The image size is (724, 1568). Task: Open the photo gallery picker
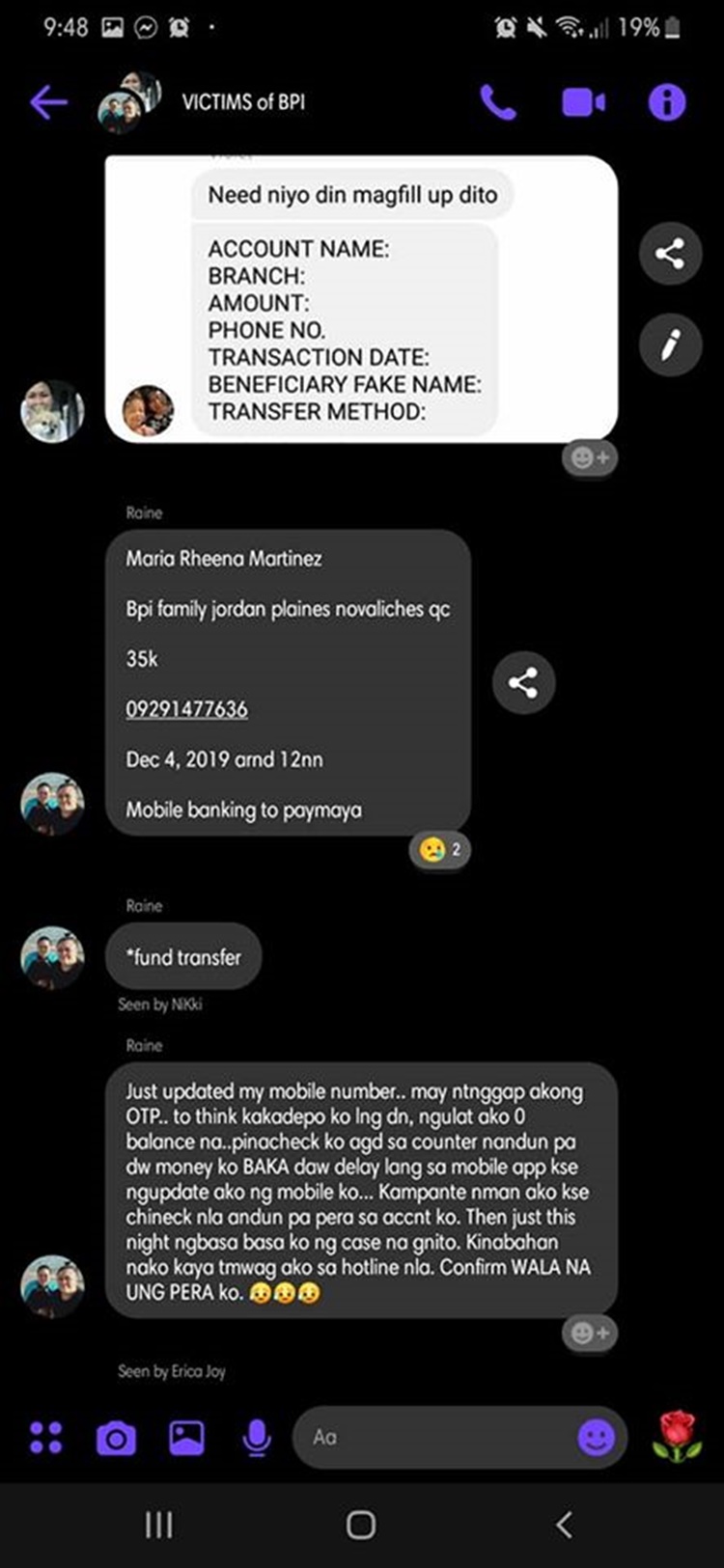click(x=186, y=1438)
